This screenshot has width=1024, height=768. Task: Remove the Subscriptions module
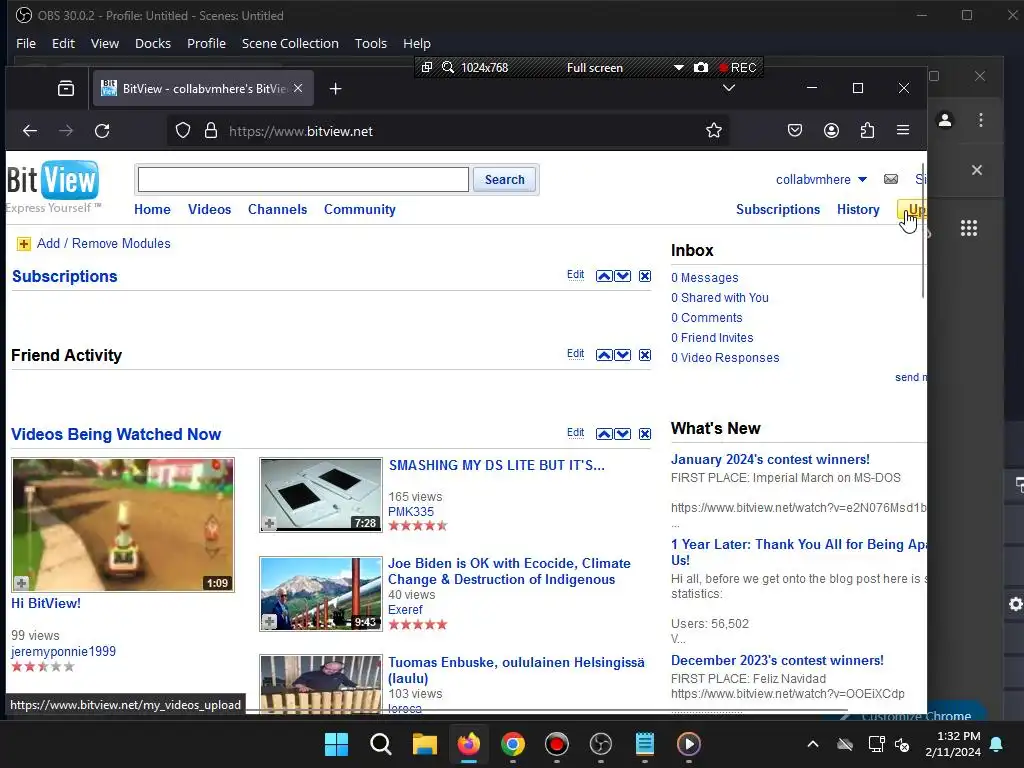click(645, 276)
